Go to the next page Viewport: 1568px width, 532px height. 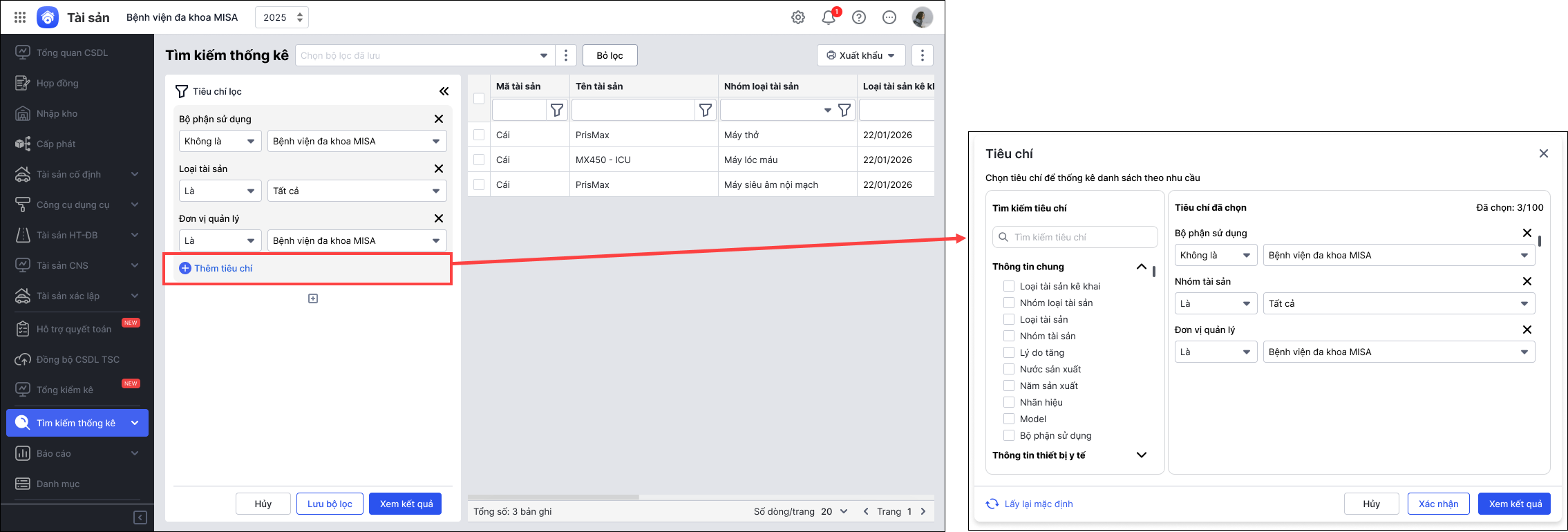click(x=923, y=511)
